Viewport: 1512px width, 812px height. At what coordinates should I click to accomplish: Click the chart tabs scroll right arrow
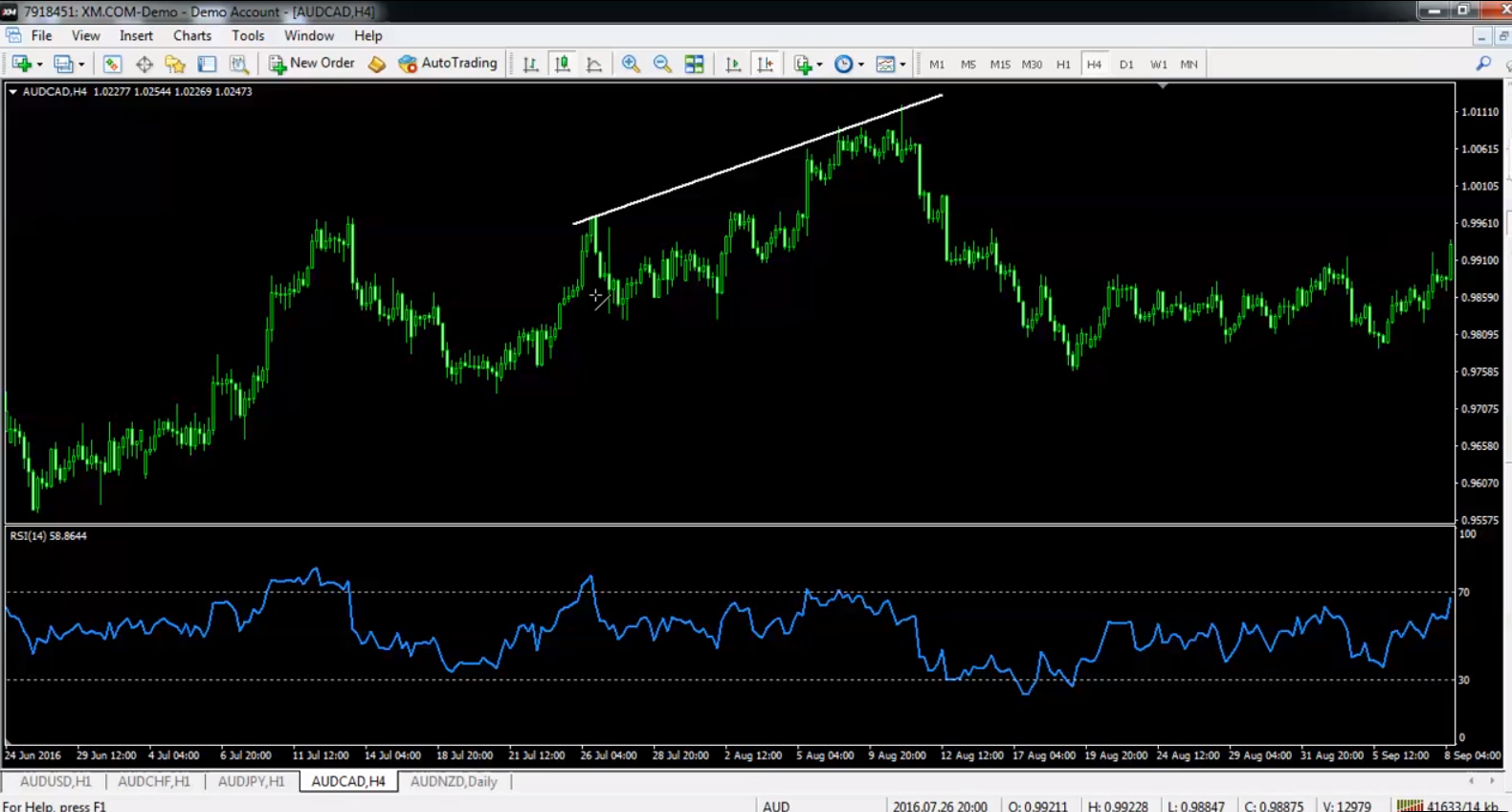[x=1492, y=781]
